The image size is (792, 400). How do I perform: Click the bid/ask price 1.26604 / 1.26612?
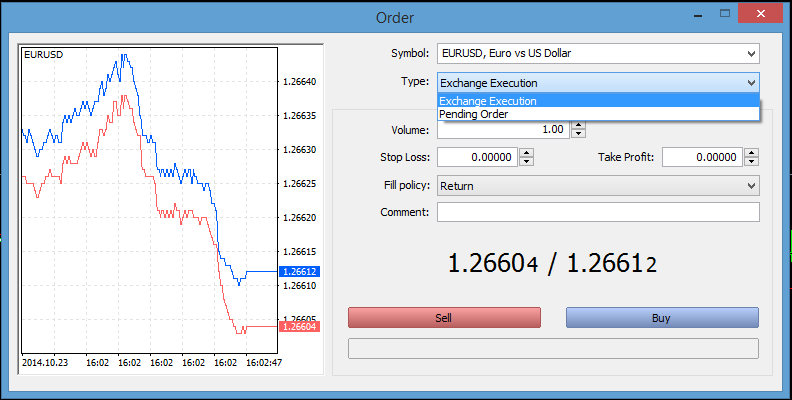[553, 263]
